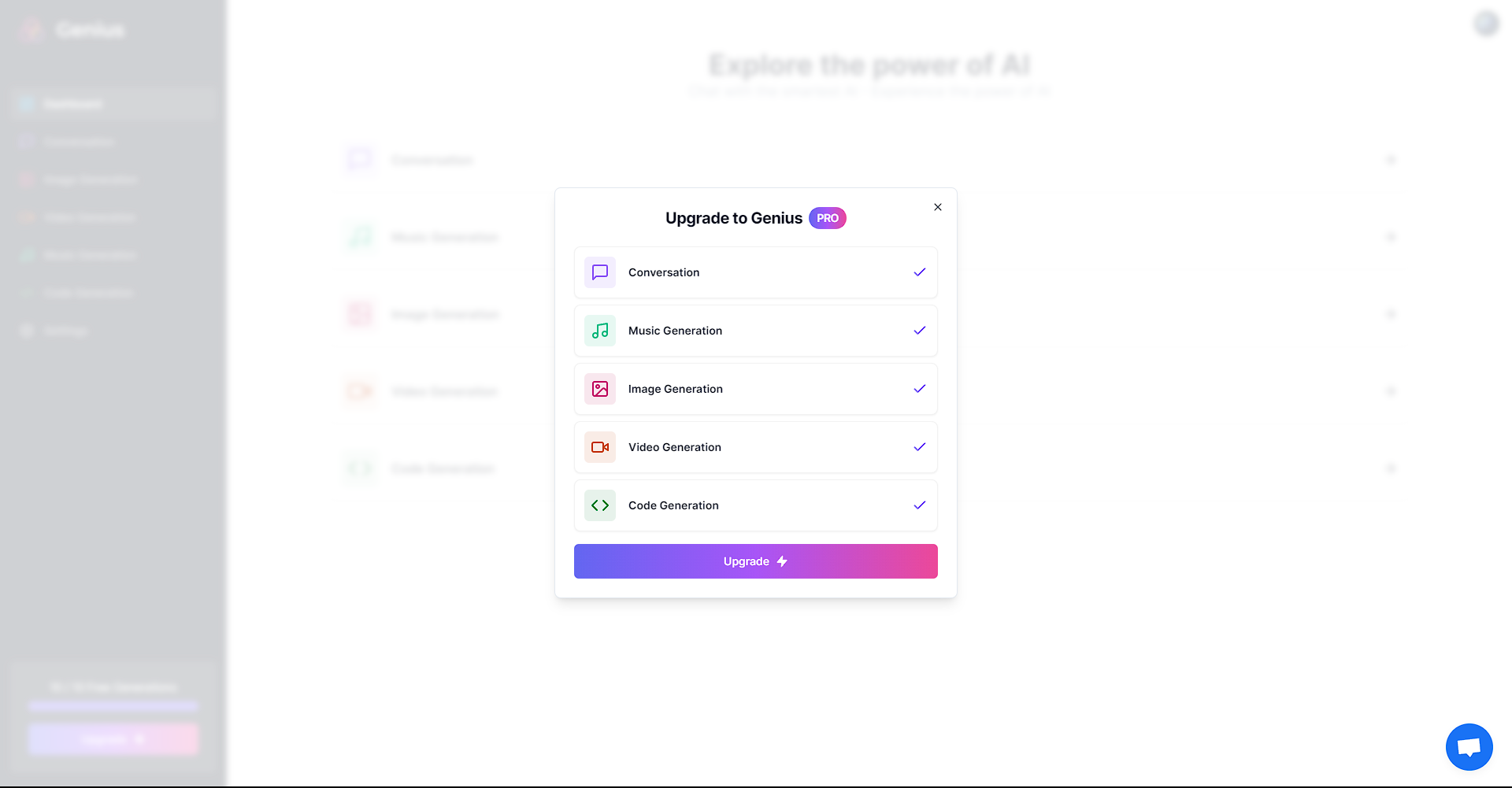1512x788 pixels.
Task: Click the free generations progress bar
Action: point(113,706)
